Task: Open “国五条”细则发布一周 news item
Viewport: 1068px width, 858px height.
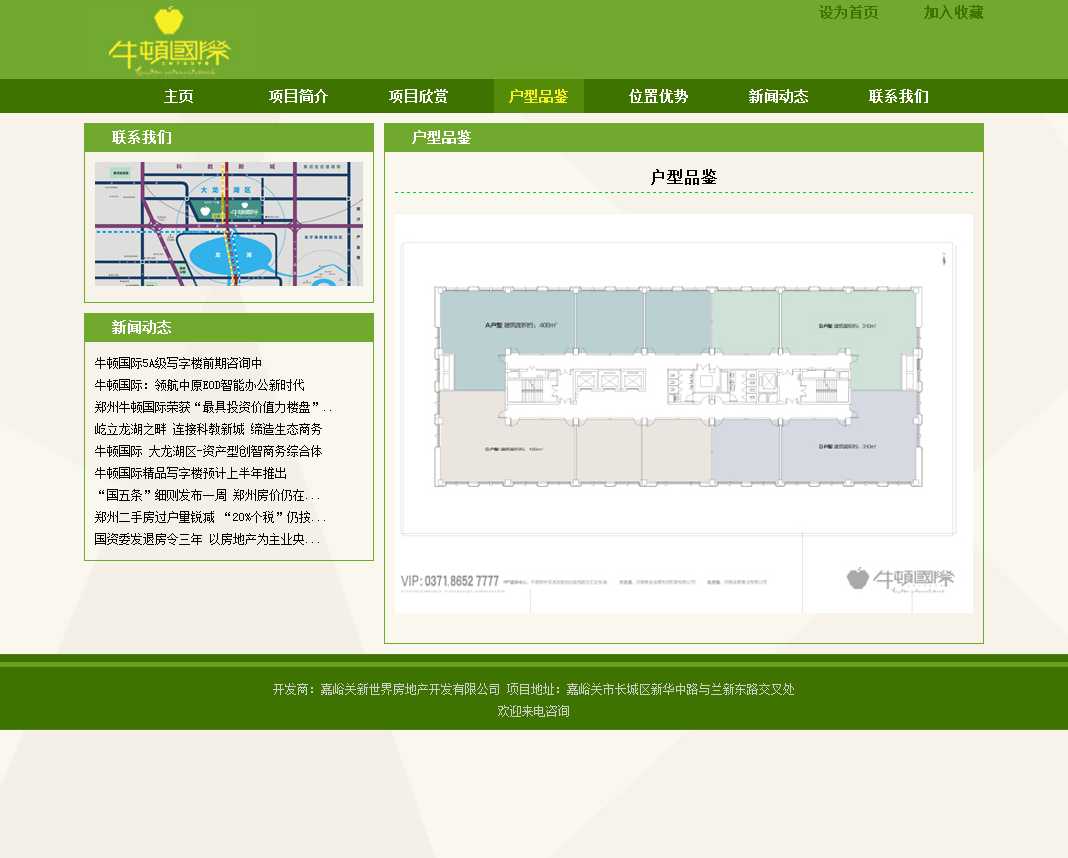Action: [209, 495]
